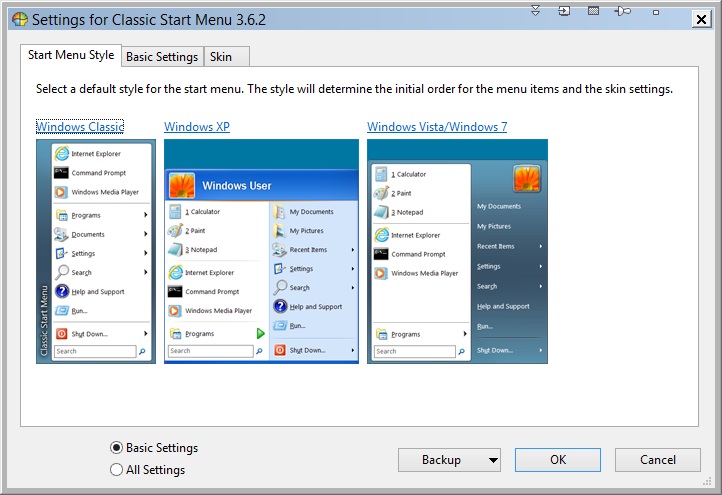Open the Backup dropdown arrow

coord(493,460)
